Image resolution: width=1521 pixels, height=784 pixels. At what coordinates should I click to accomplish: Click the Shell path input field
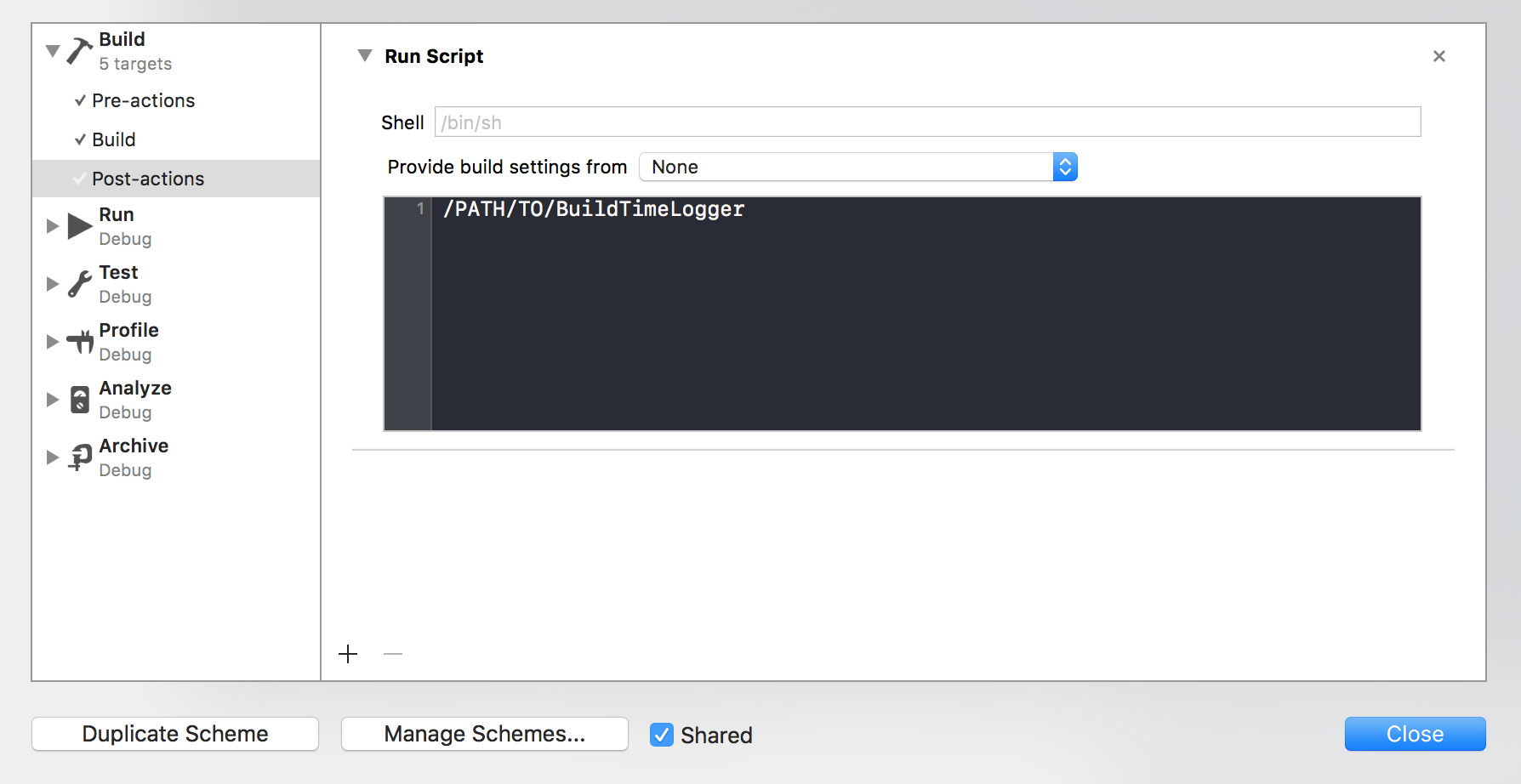click(927, 122)
